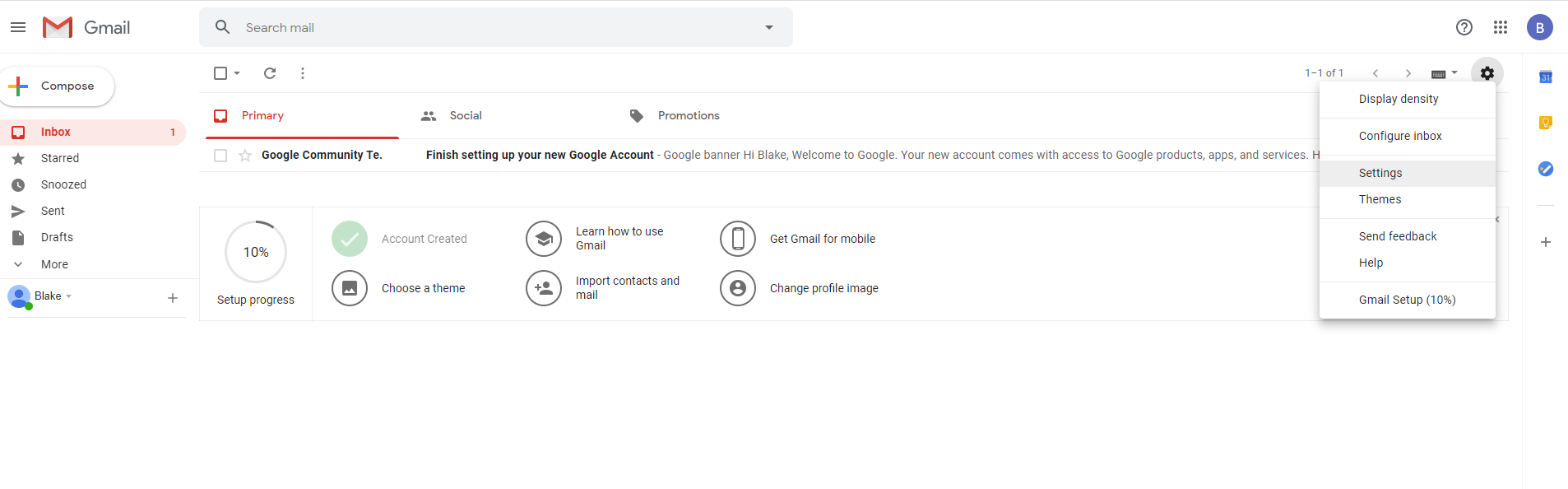Start a new chat plus icon
The width and height of the screenshot is (1568, 489).
pos(173,298)
